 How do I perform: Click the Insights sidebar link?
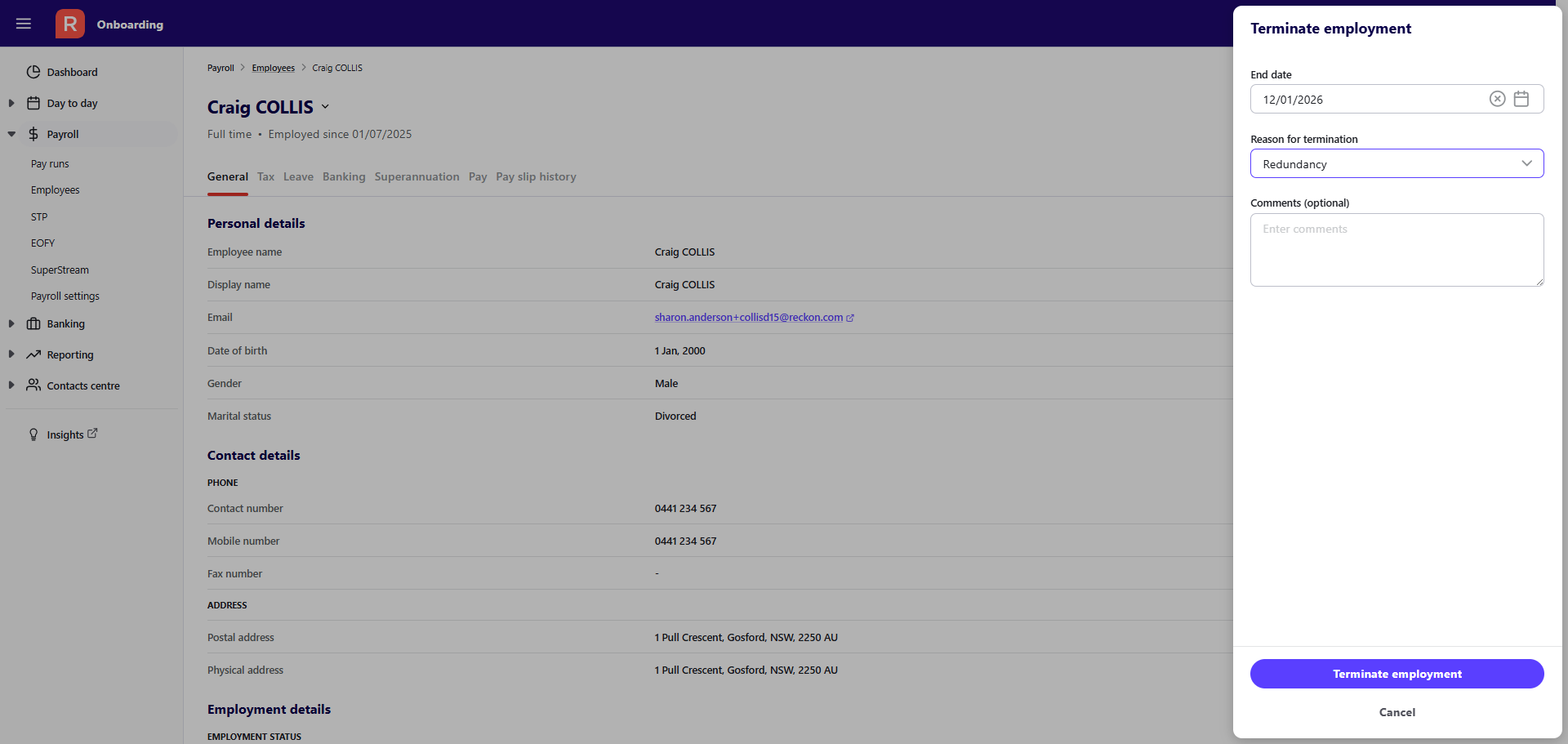[65, 434]
